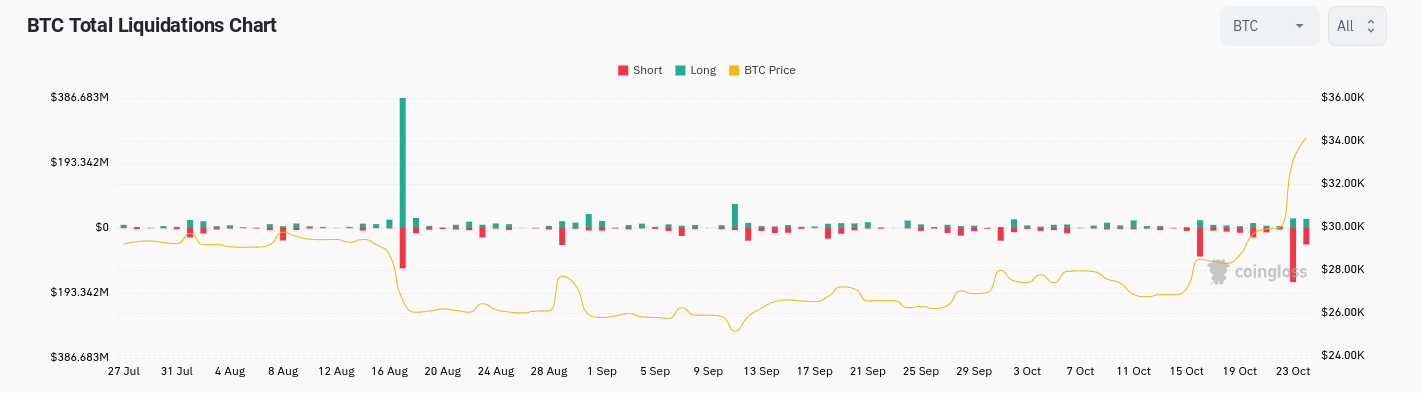Click the BTC Total Liquidations Chart title

[152, 25]
